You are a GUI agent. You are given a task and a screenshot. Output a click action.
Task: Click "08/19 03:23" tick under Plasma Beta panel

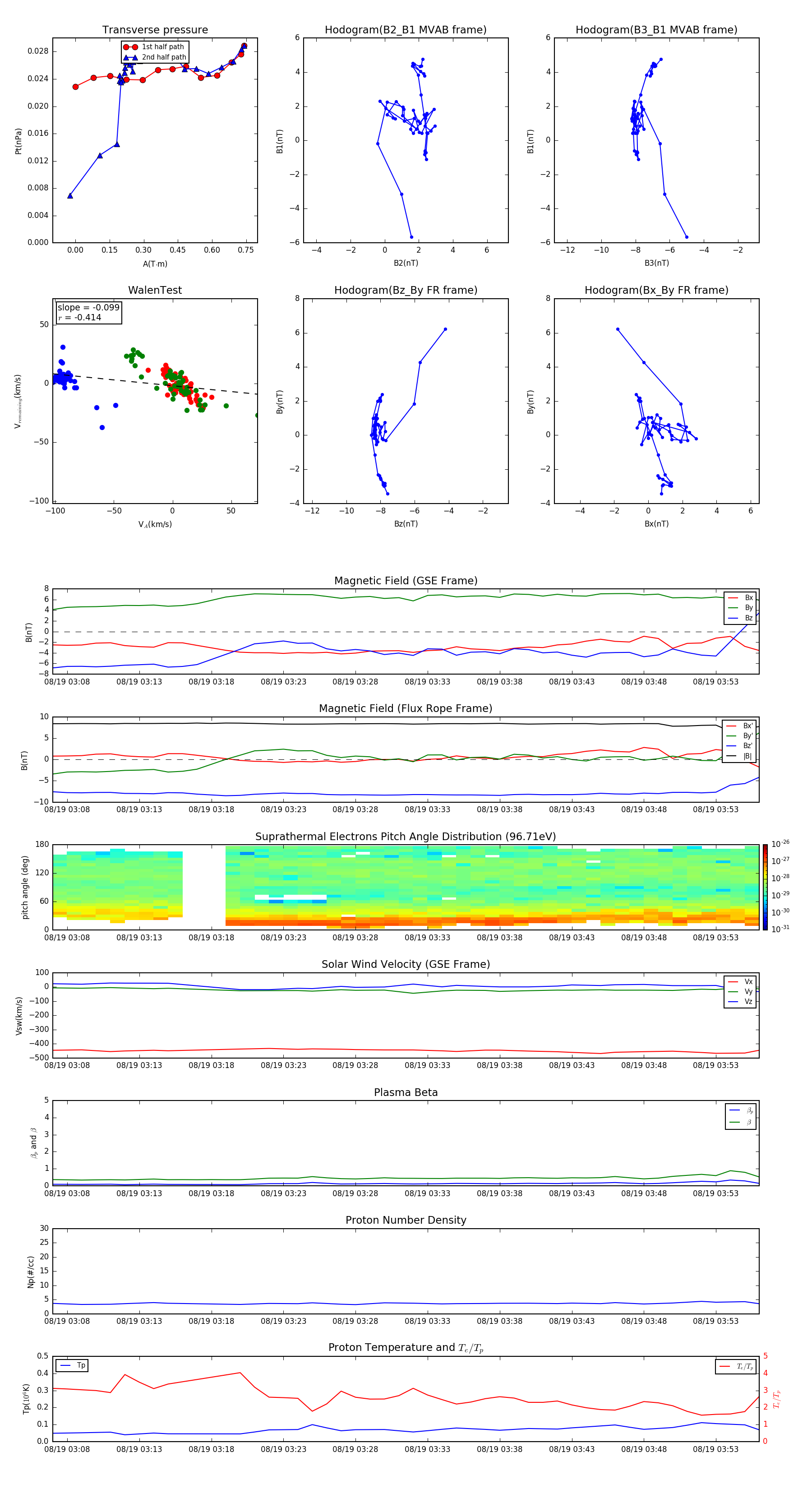point(283,1193)
